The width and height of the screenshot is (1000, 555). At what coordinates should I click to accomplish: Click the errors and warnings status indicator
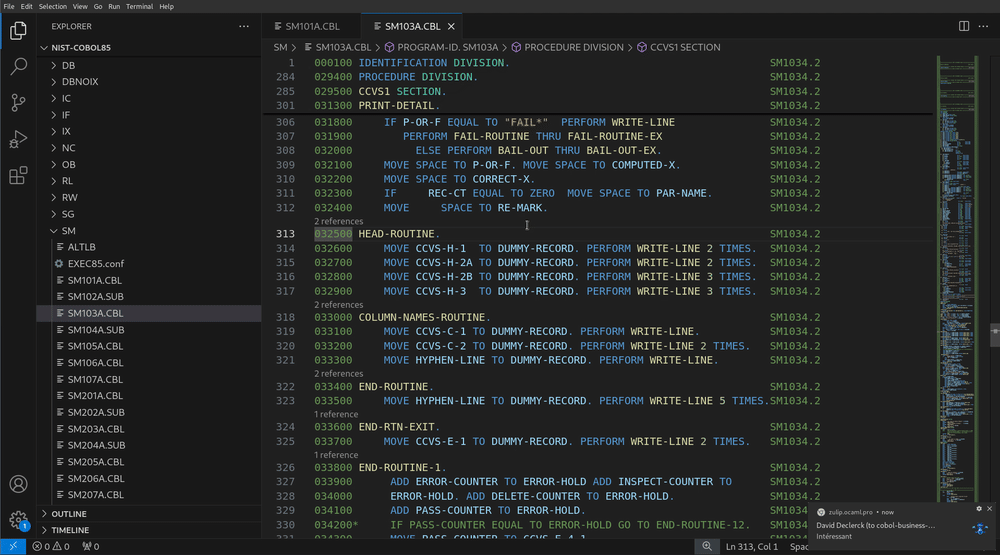click(x=51, y=547)
